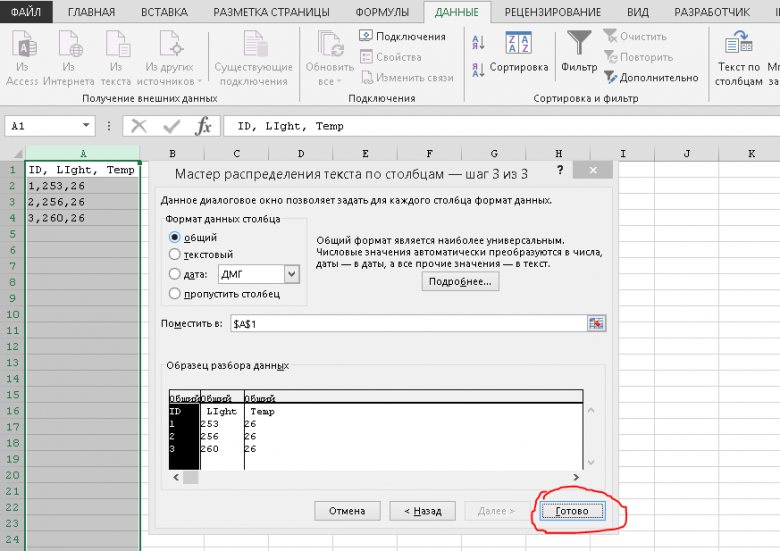Open Дополнительно filter options

651,78
